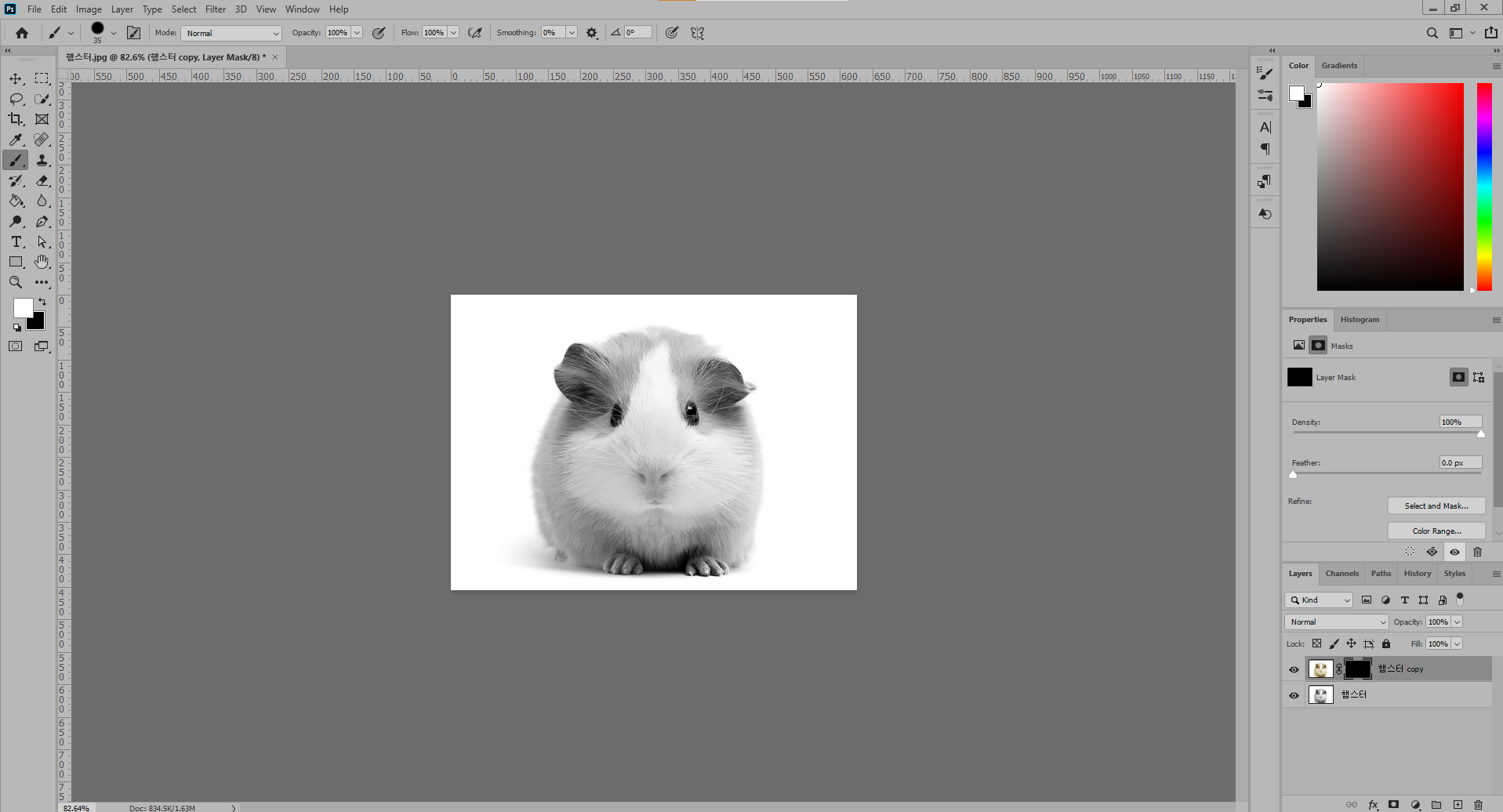1503x812 pixels.
Task: Select the Path Selection tool
Action: (x=42, y=241)
